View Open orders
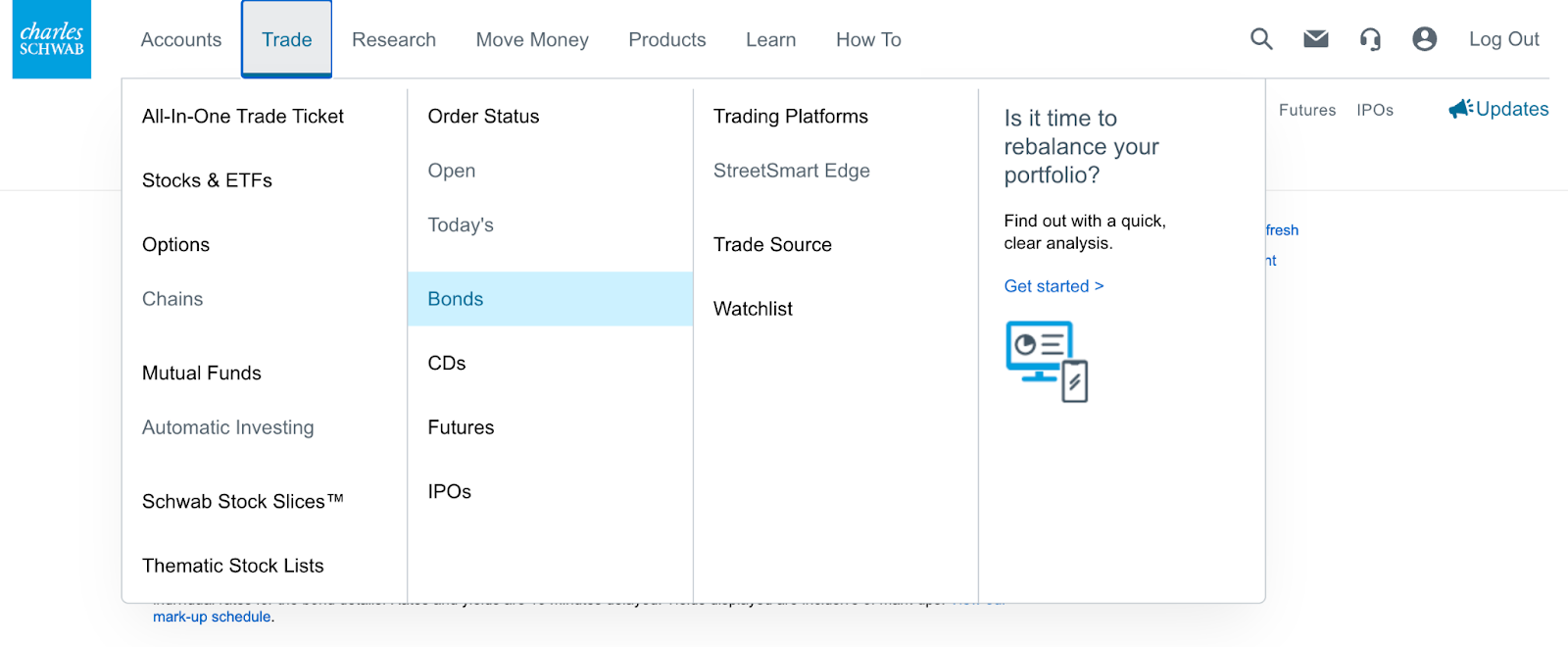1568x647 pixels. point(452,171)
